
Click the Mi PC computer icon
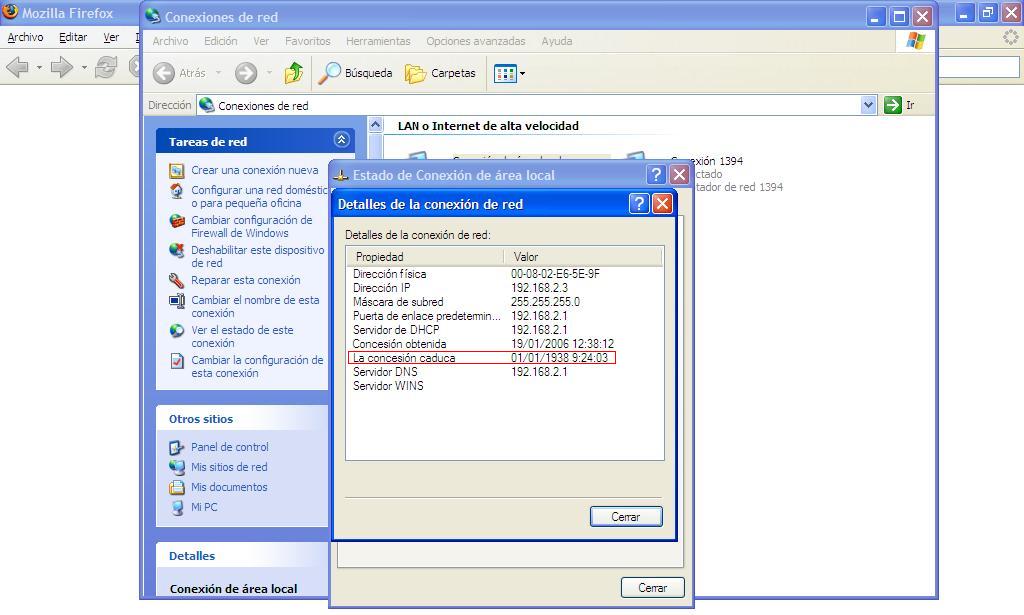[177, 507]
